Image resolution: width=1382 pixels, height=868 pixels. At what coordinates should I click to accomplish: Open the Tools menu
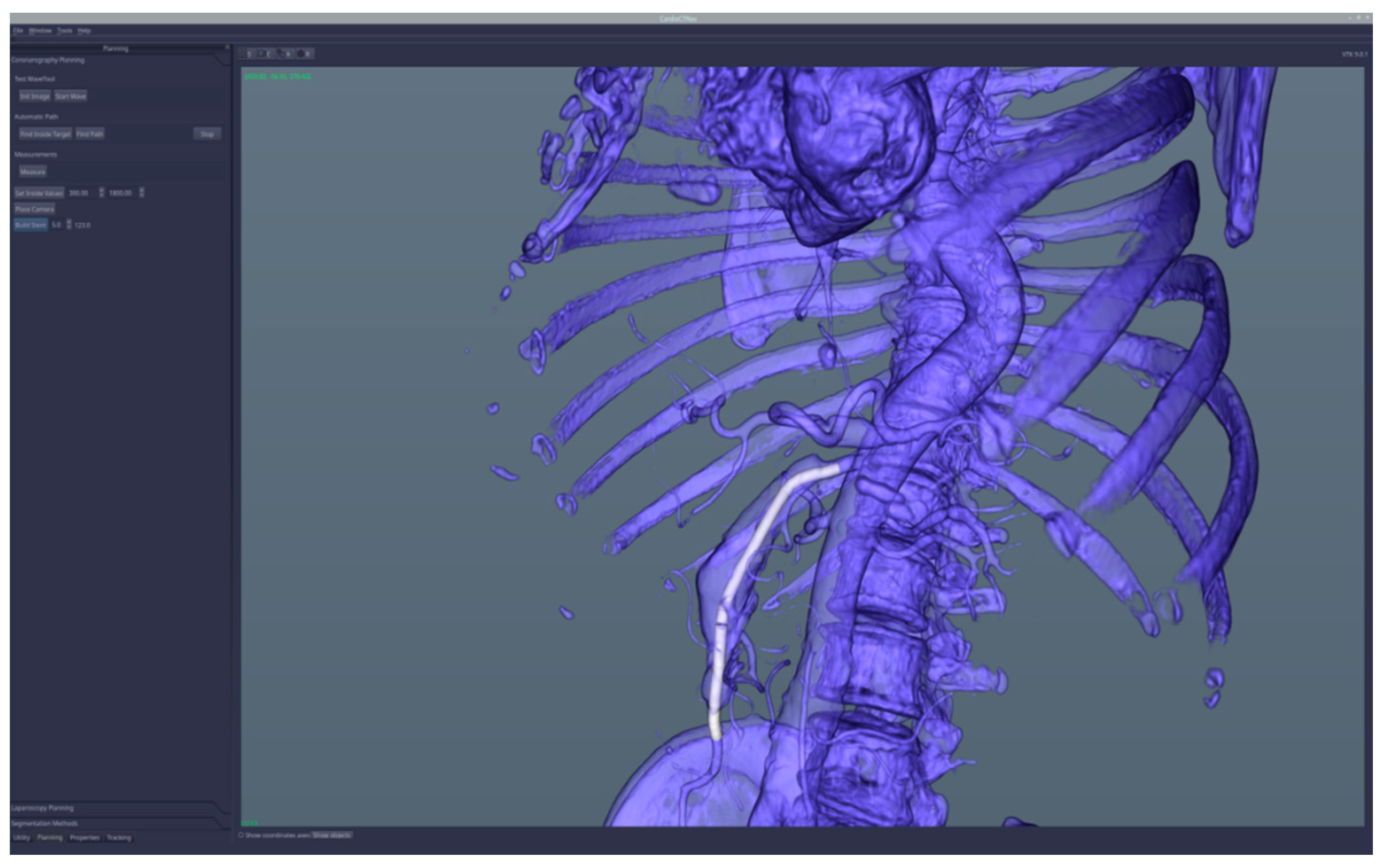64,31
